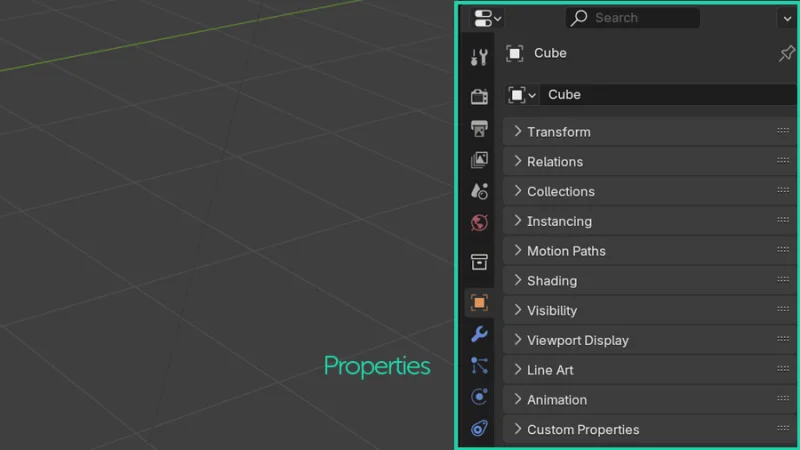
Task: Open the editor type dropdown
Action: click(487, 18)
